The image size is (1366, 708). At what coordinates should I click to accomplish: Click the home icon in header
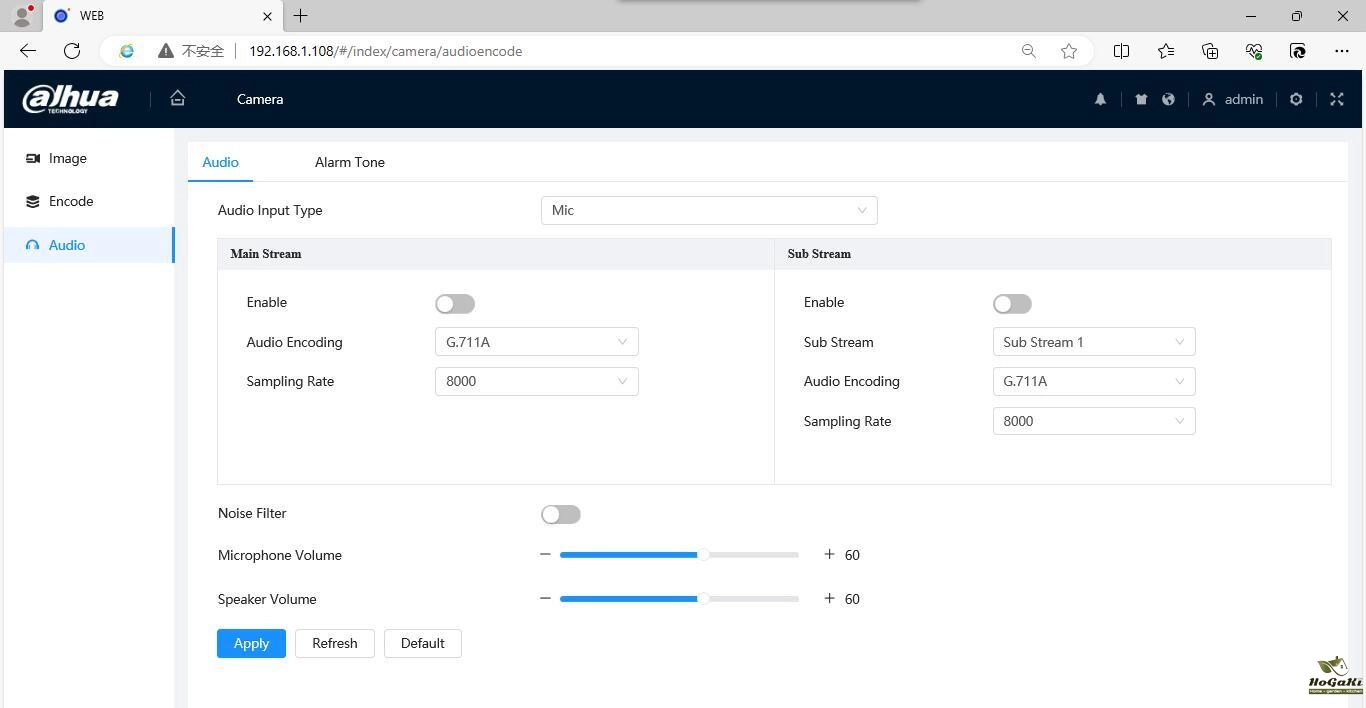178,98
